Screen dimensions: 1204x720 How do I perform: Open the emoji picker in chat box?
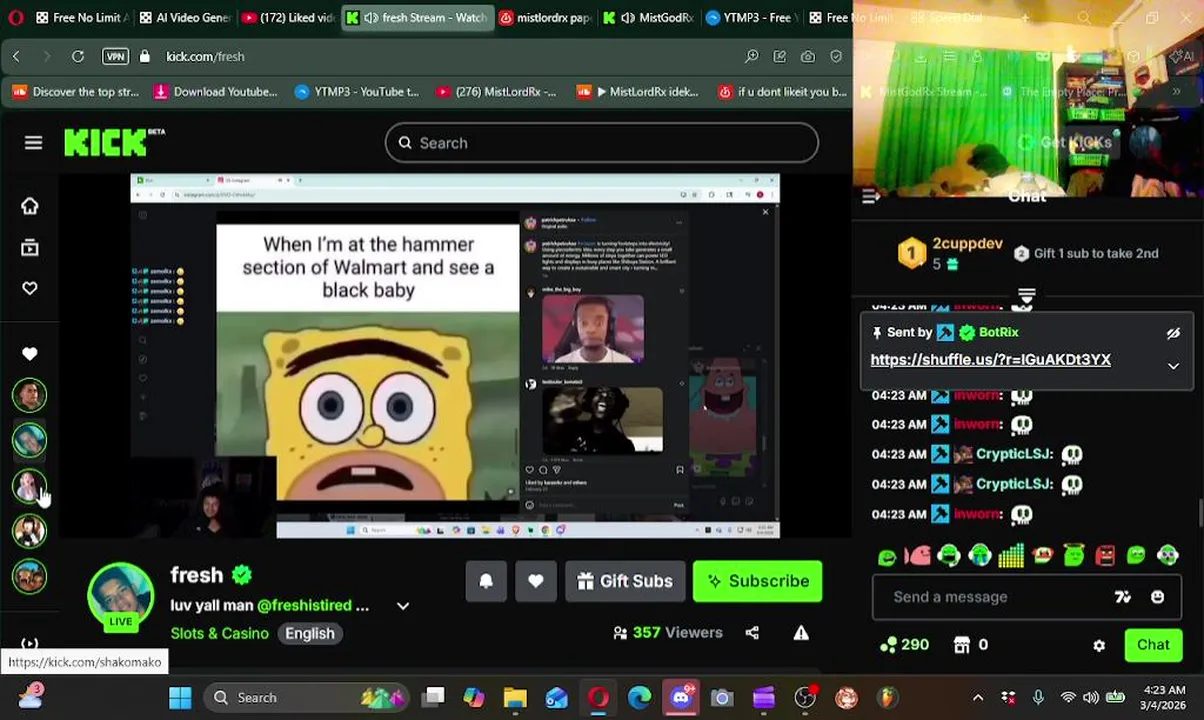coord(1157,597)
